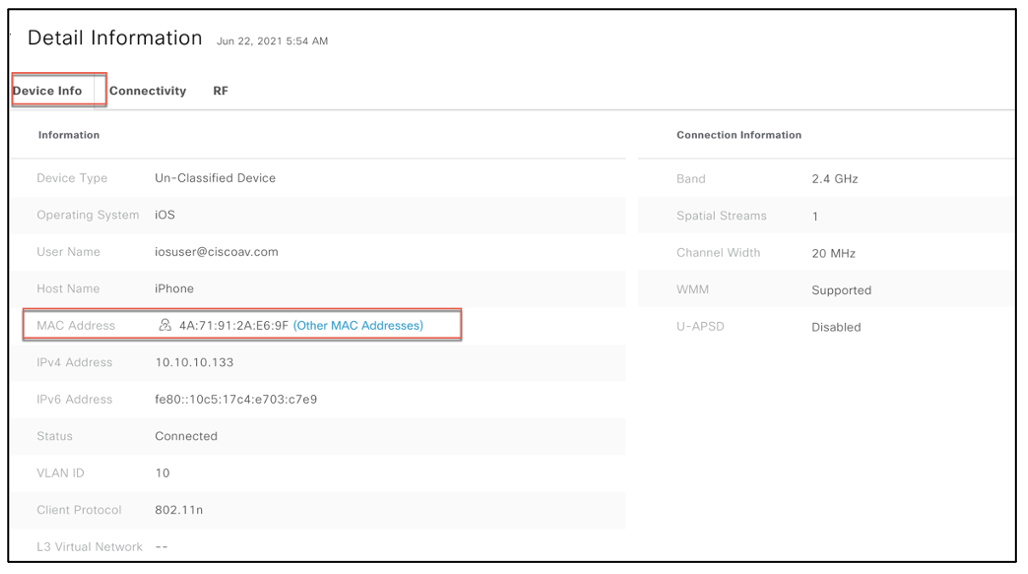Click the private MAC icon beside the address
The height and width of the screenshot is (574, 1028).
[x=165, y=326]
